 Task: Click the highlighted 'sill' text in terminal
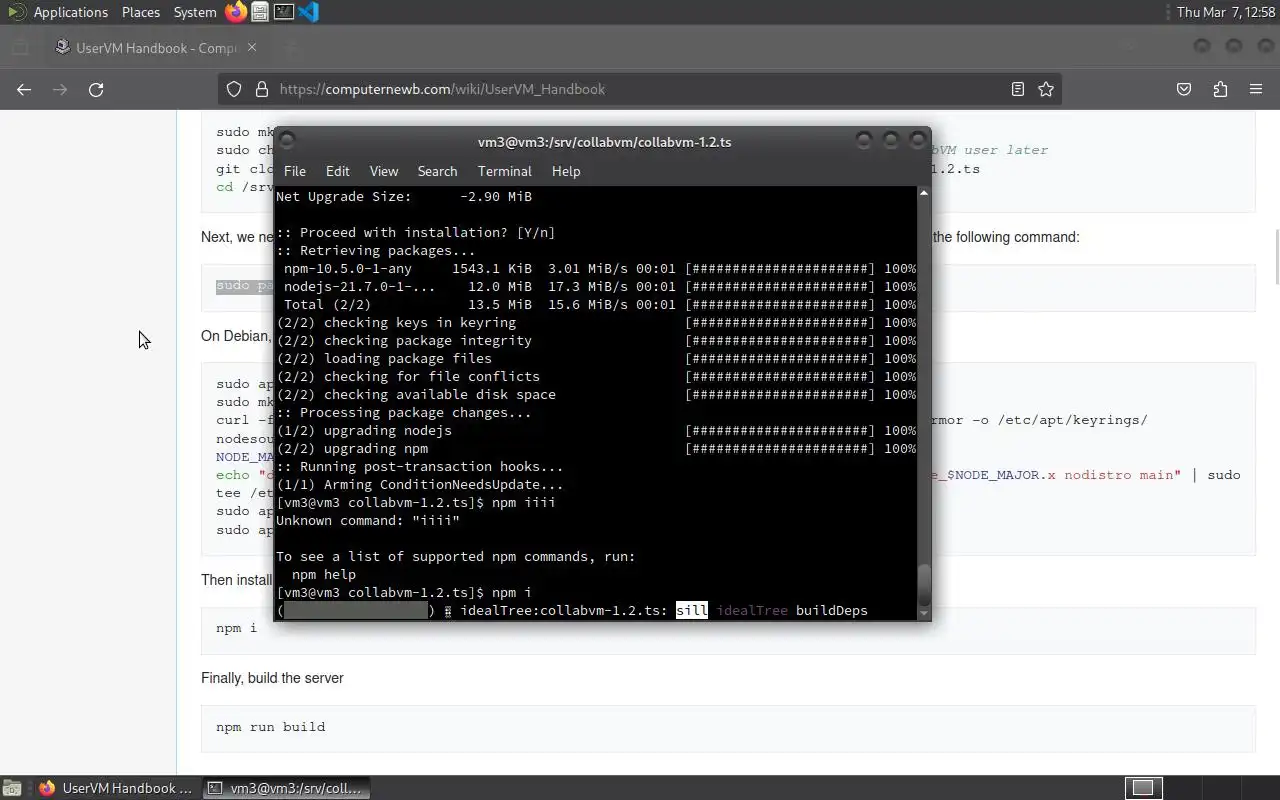click(692, 610)
